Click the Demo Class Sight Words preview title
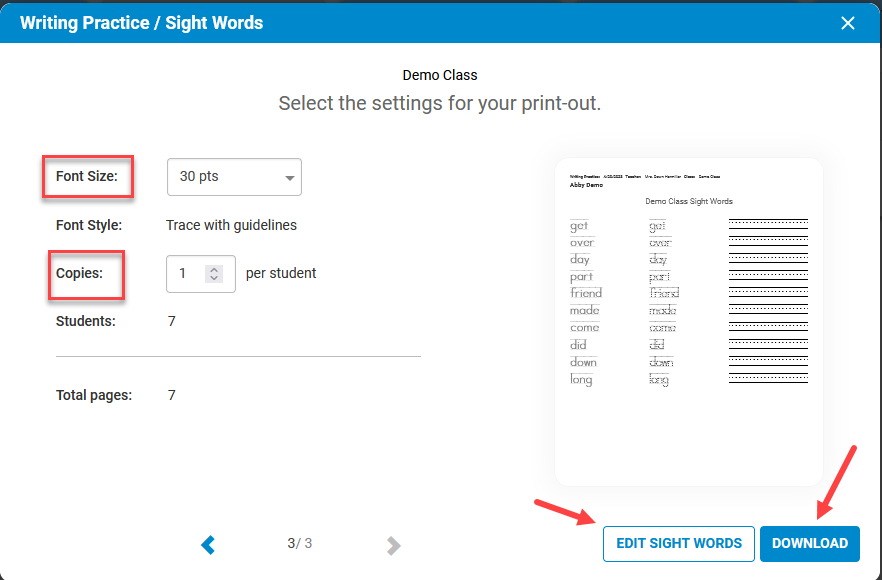This screenshot has height=580, width=882. click(x=688, y=201)
